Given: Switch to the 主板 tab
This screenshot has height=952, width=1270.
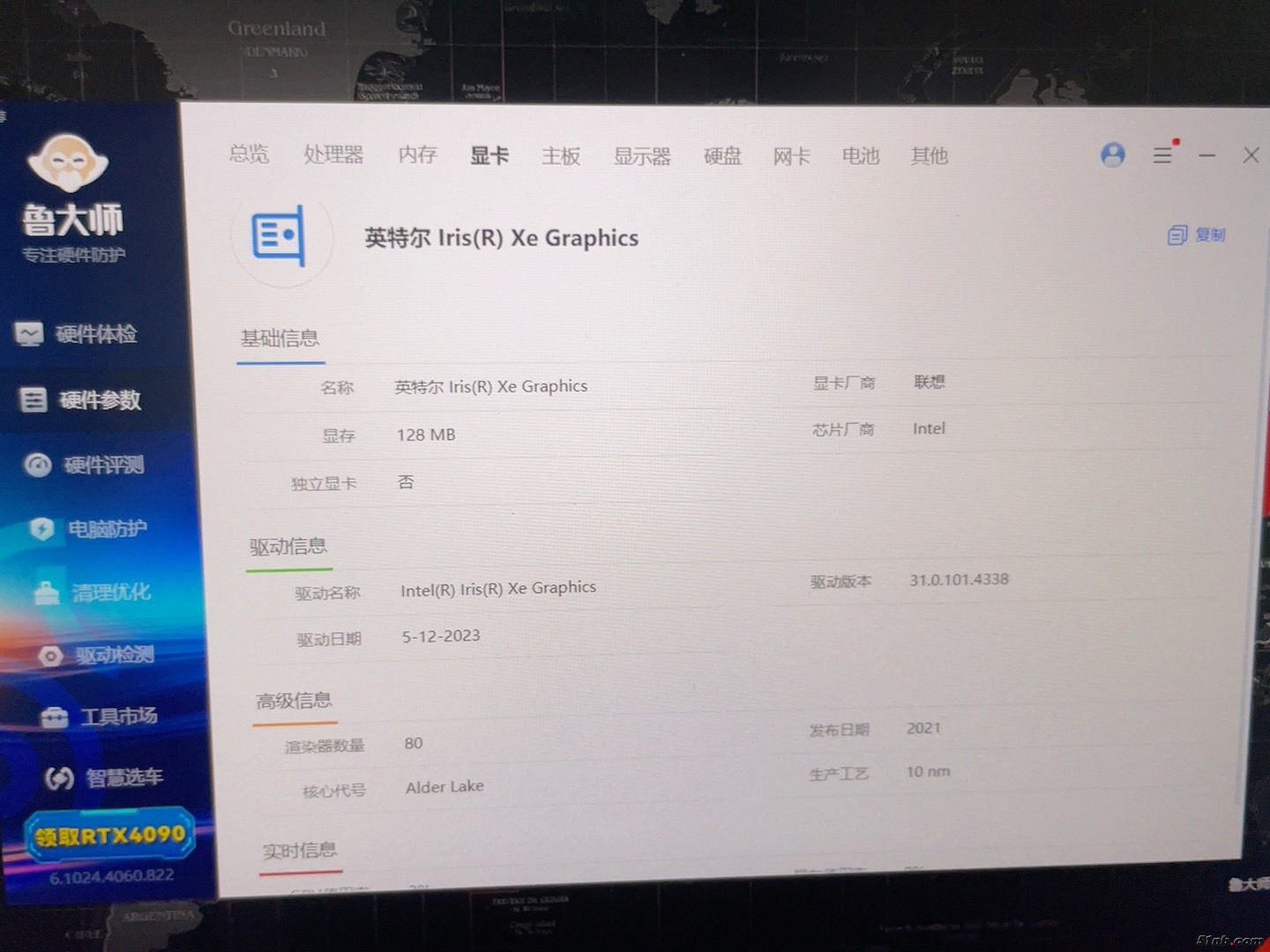Looking at the screenshot, I should [x=561, y=156].
